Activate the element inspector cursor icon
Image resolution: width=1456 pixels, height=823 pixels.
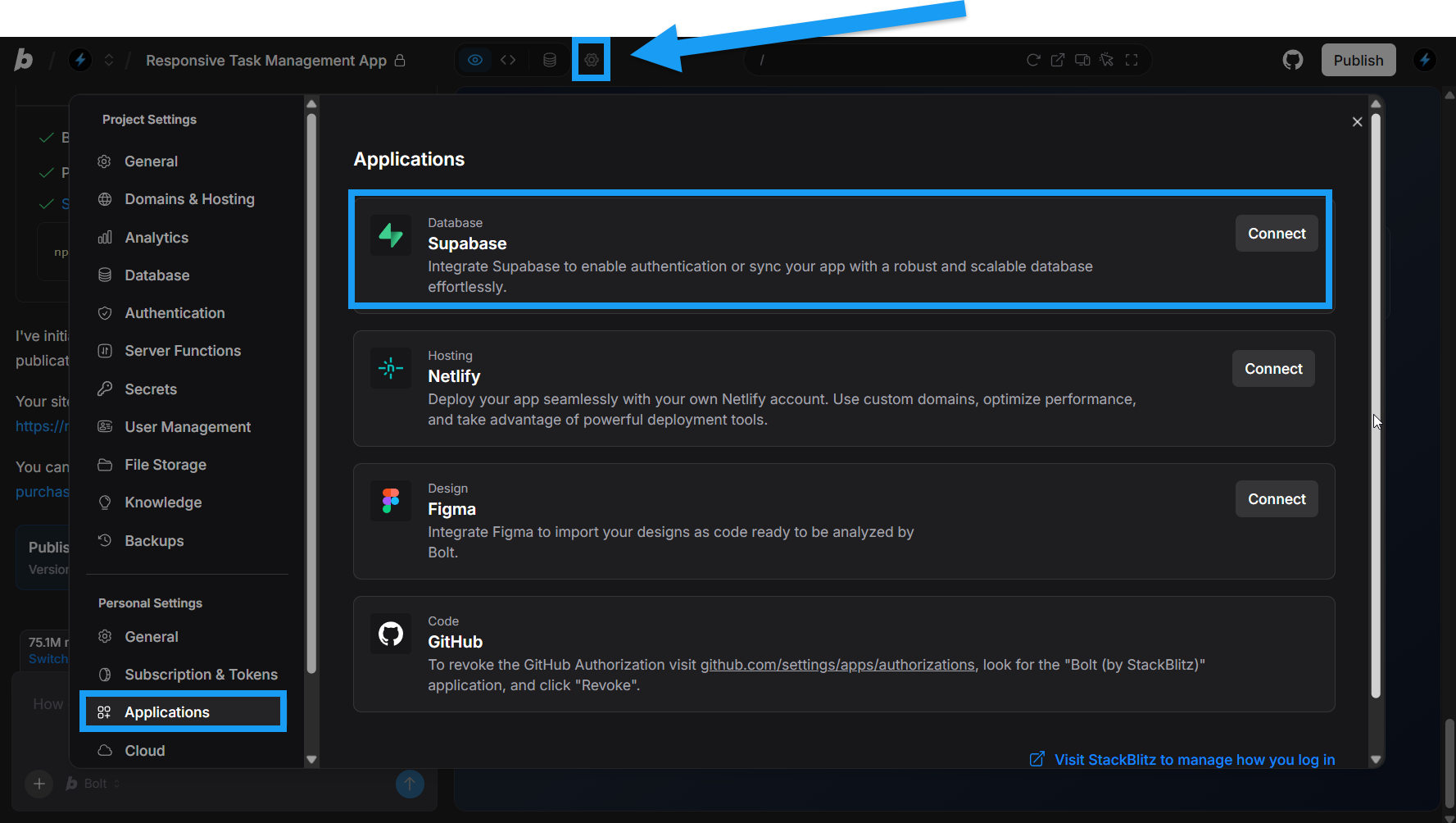tap(1107, 60)
